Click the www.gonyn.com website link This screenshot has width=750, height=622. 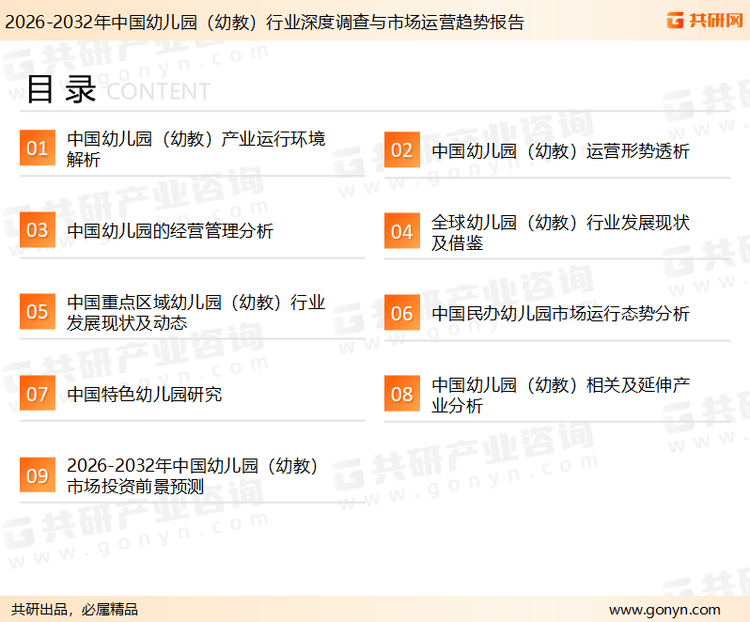(x=664, y=609)
